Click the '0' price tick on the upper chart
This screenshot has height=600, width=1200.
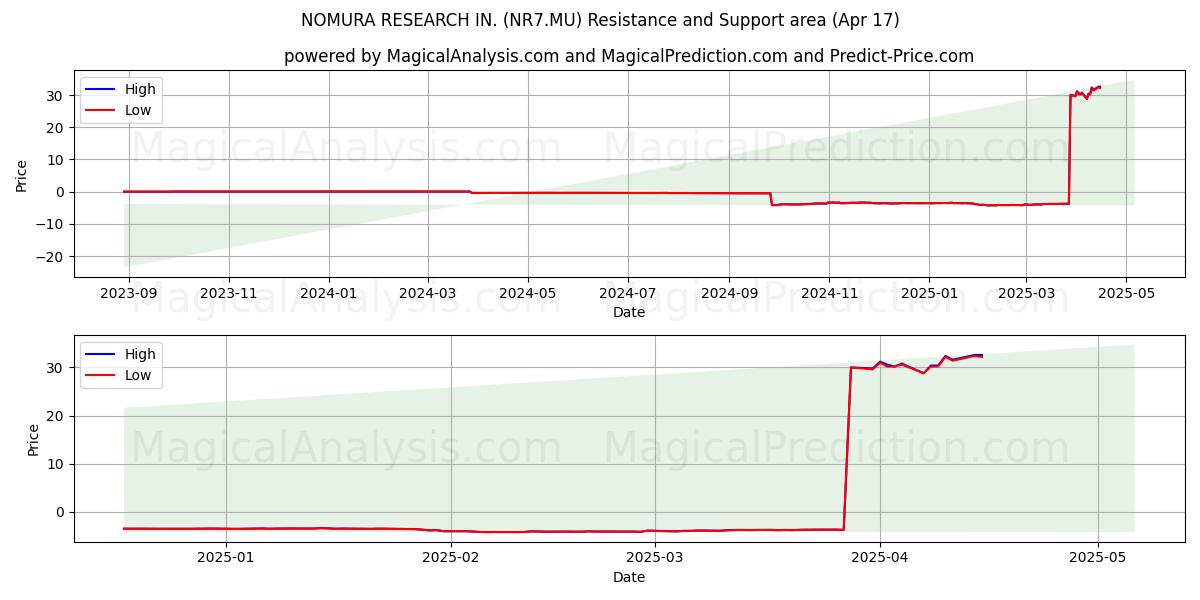[x=62, y=192]
